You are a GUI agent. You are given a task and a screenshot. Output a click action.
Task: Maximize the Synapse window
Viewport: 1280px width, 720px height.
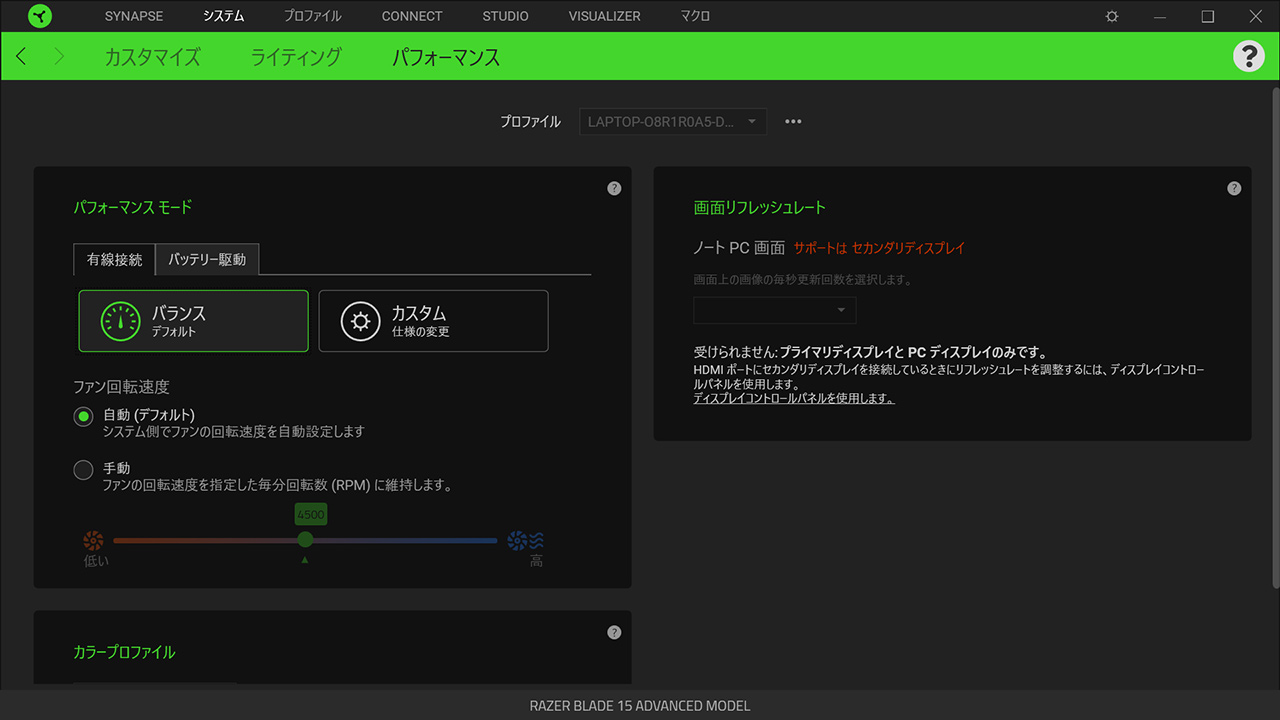pyautogui.click(x=1208, y=16)
